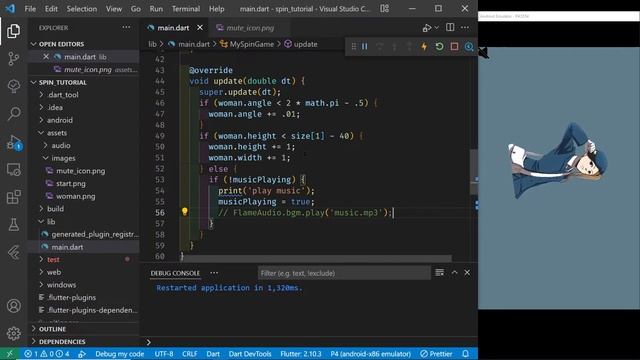Open Explorer views and more actions
Viewport: 640px width, 360px height.
tap(127, 27)
